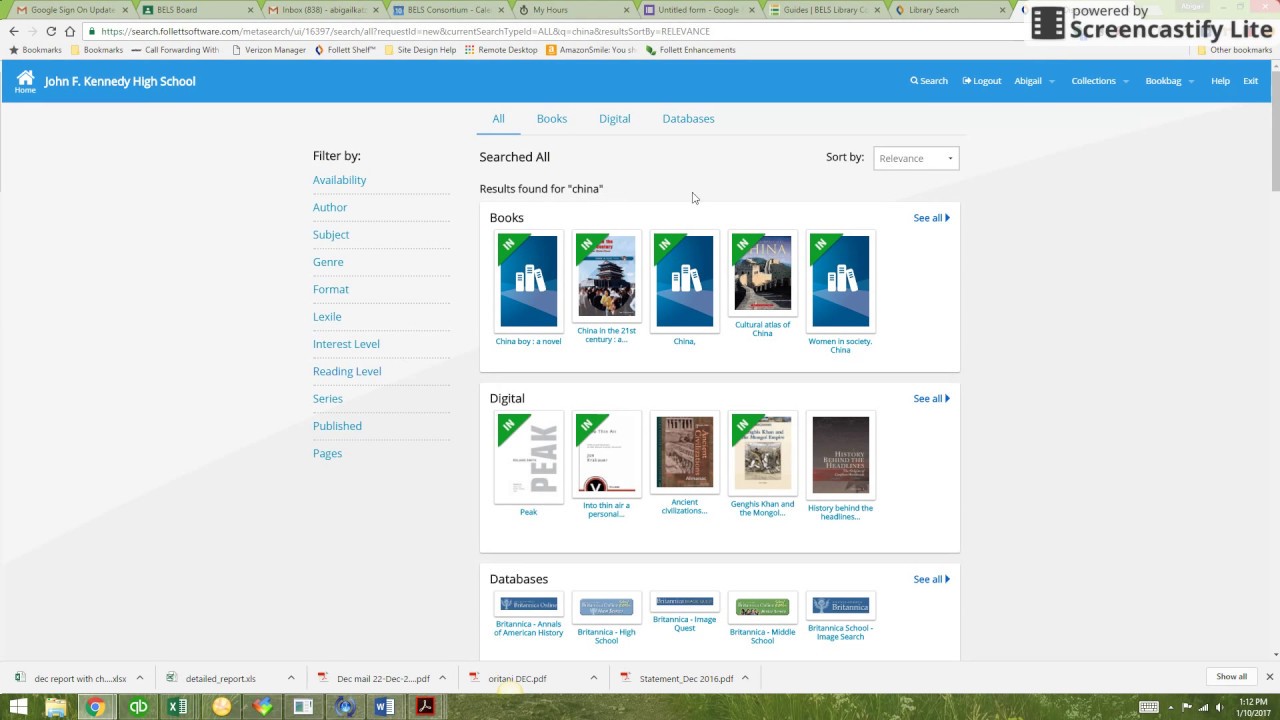The height and width of the screenshot is (720, 1280).
Task: See all Databases results
Action: pos(931,579)
